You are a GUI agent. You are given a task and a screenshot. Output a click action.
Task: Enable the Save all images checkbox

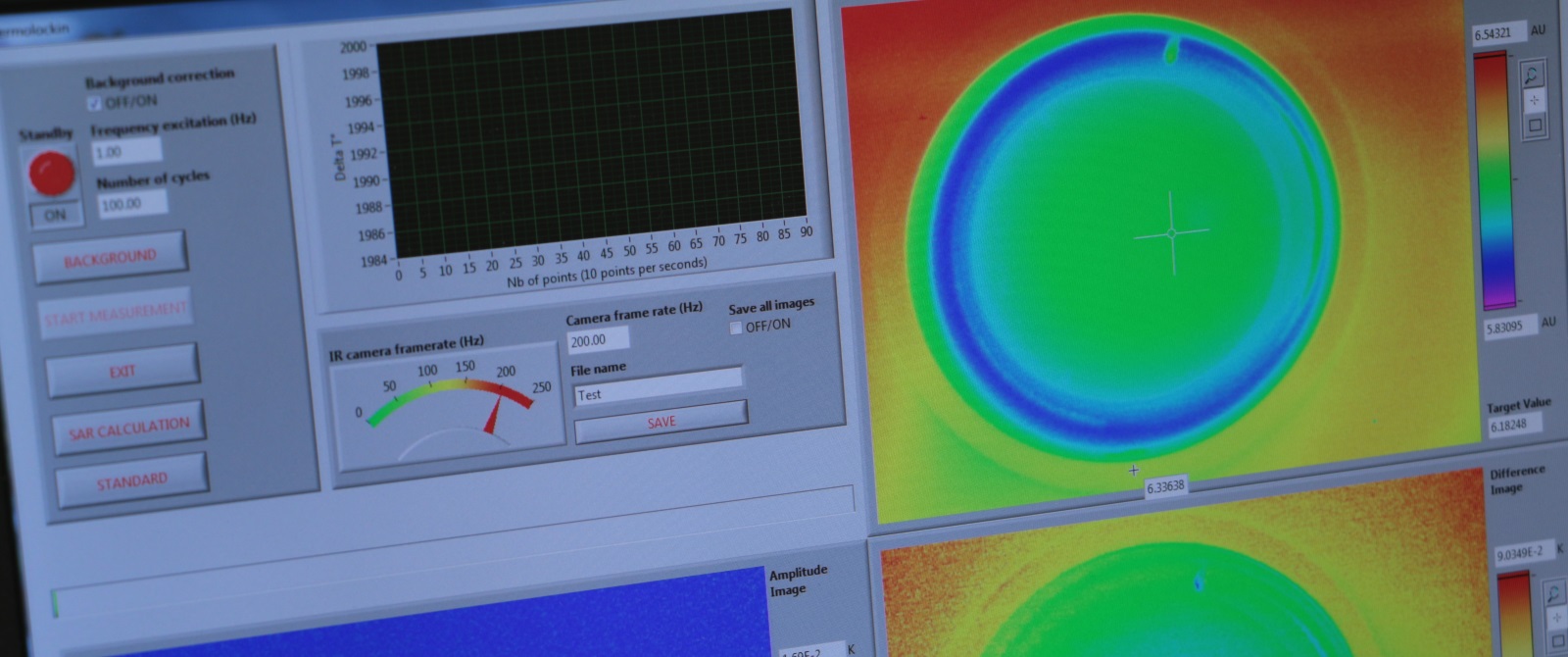(x=736, y=328)
